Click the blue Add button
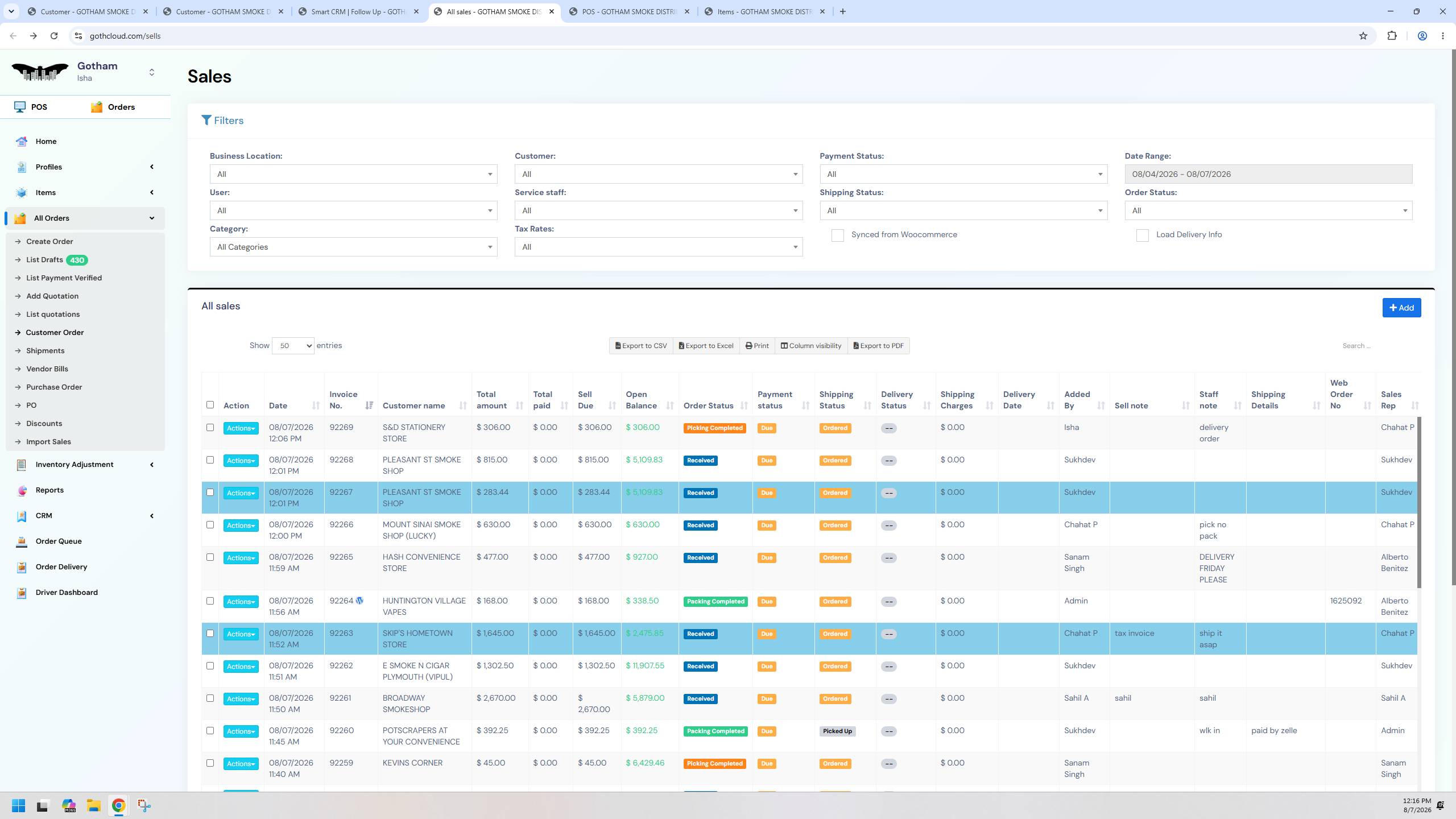Viewport: 1456px width, 819px height. tap(1401, 308)
